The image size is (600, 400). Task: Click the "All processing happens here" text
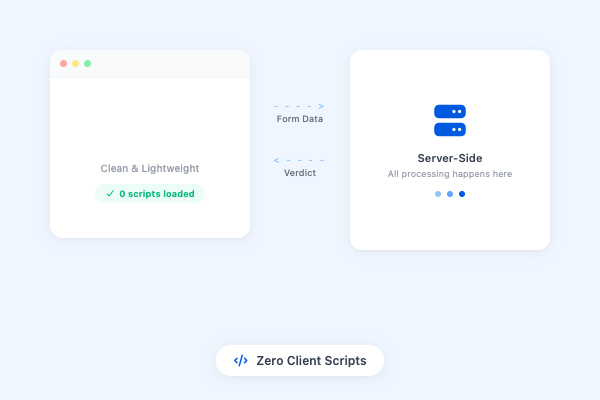[450, 174]
